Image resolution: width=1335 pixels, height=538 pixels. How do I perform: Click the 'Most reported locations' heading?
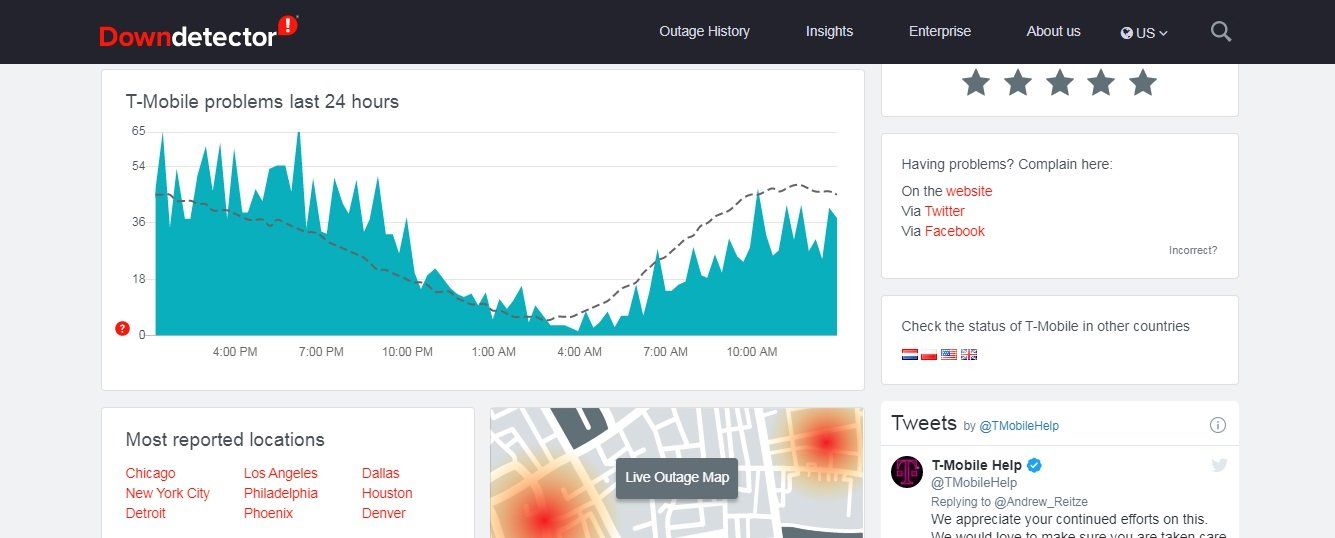(x=225, y=440)
